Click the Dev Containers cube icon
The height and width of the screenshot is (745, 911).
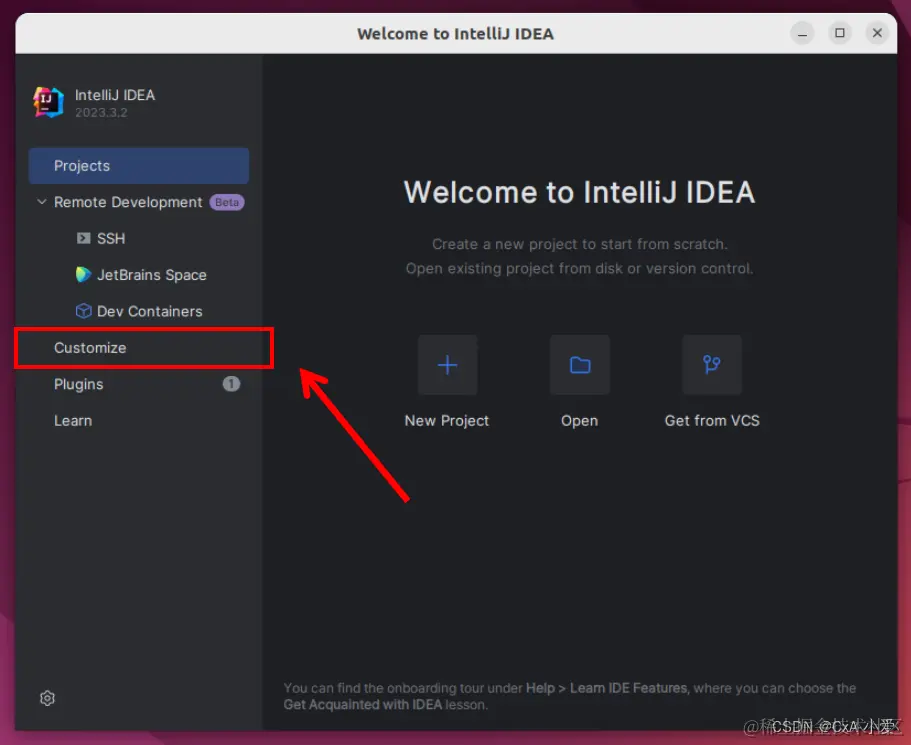tap(84, 311)
